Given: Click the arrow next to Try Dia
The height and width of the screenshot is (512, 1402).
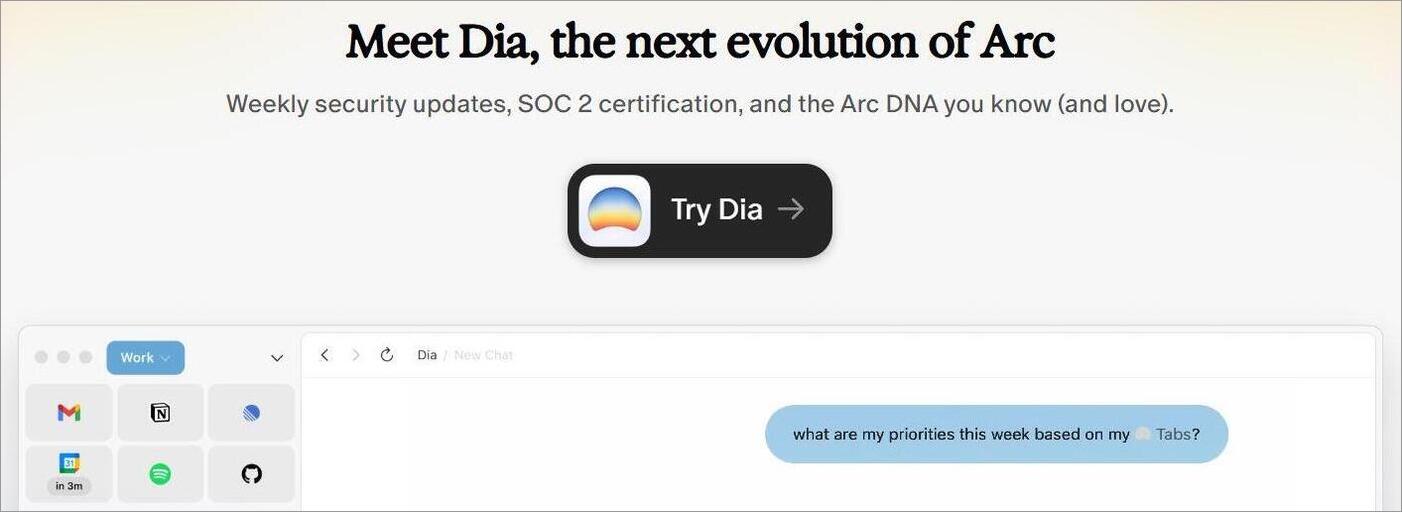Looking at the screenshot, I should (x=791, y=209).
